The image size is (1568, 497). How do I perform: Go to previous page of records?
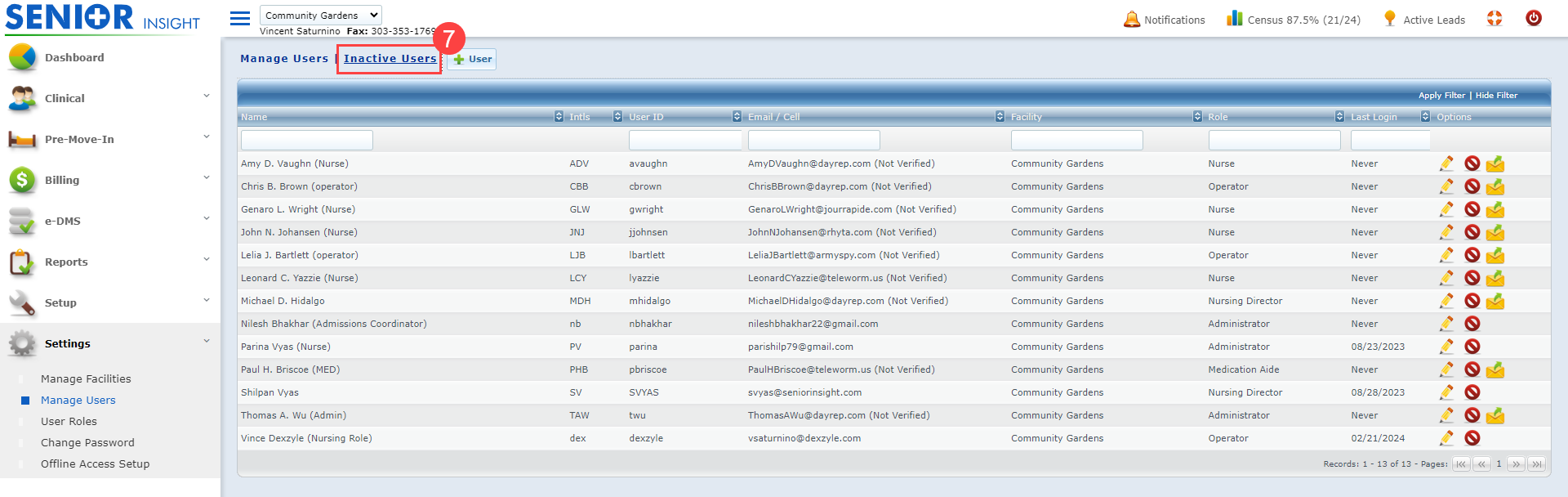pyautogui.click(x=1481, y=463)
